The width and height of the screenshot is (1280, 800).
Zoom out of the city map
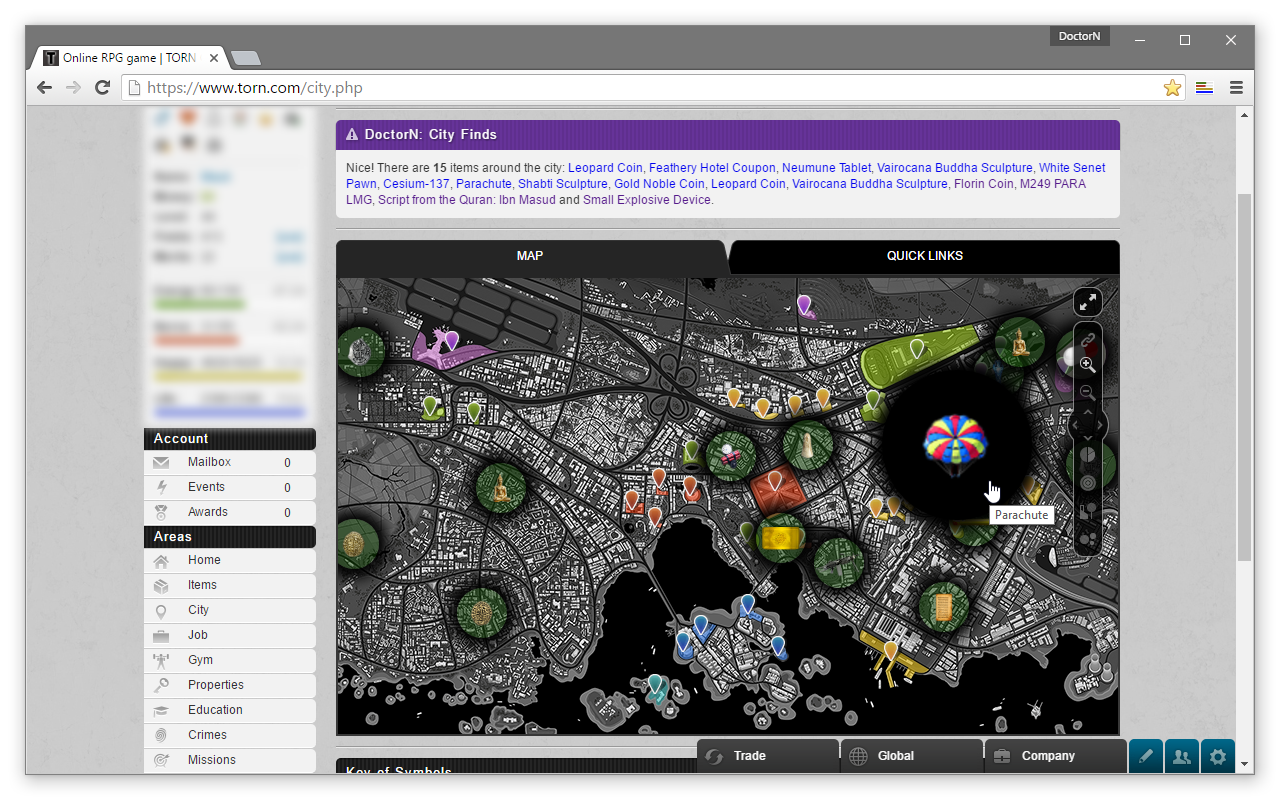tap(1088, 392)
